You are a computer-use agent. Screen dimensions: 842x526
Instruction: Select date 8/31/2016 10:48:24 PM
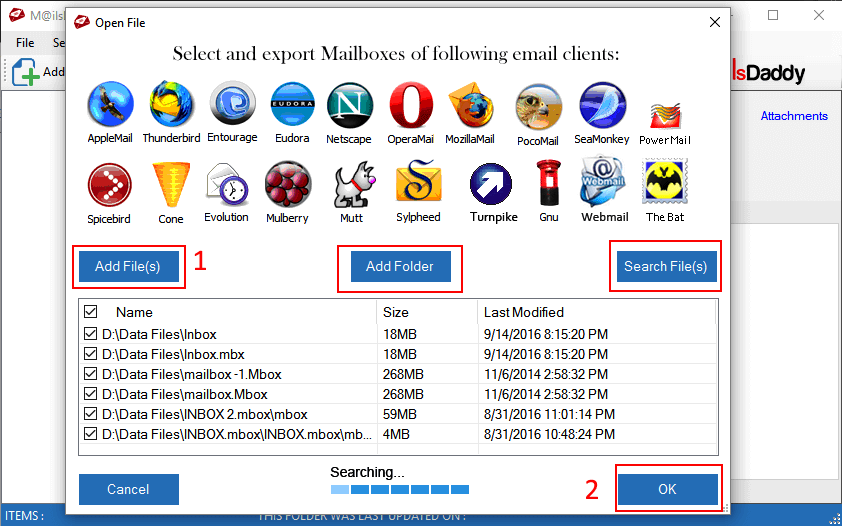click(549, 434)
